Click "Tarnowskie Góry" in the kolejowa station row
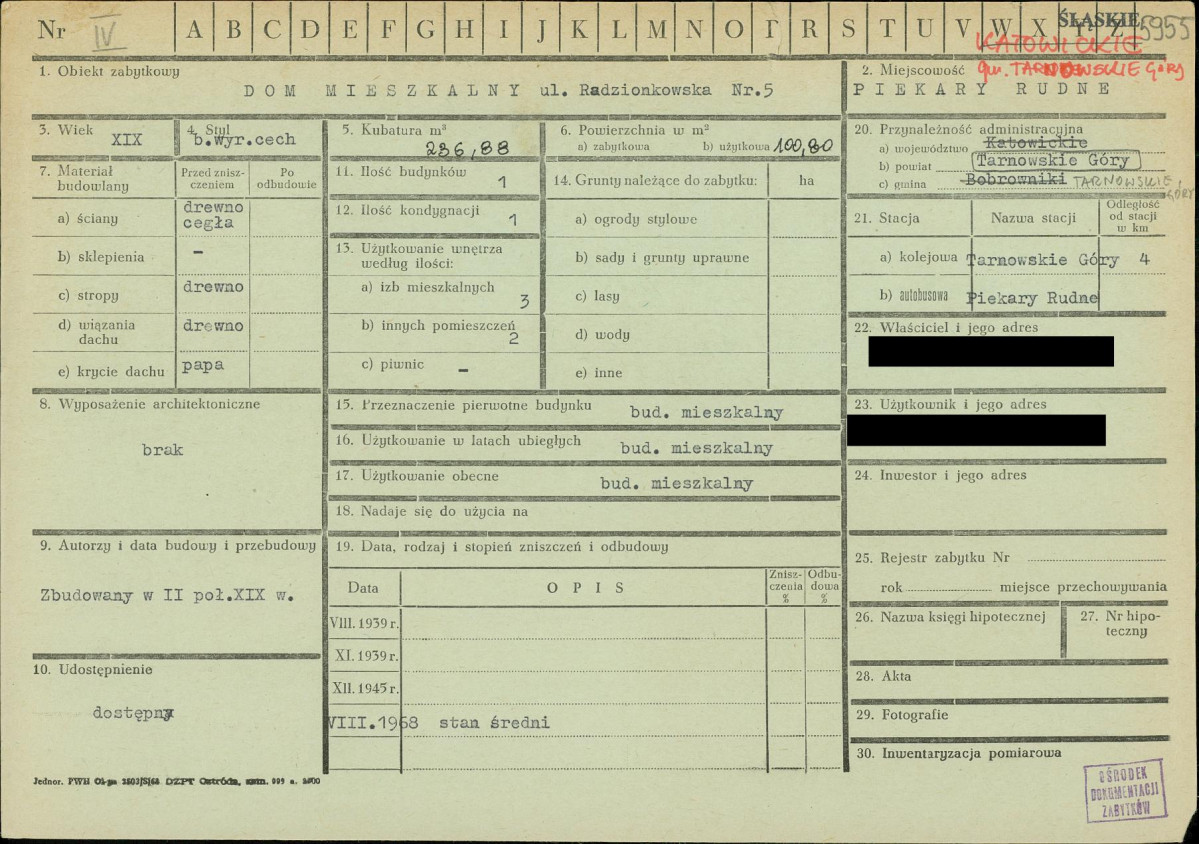 tap(1043, 260)
